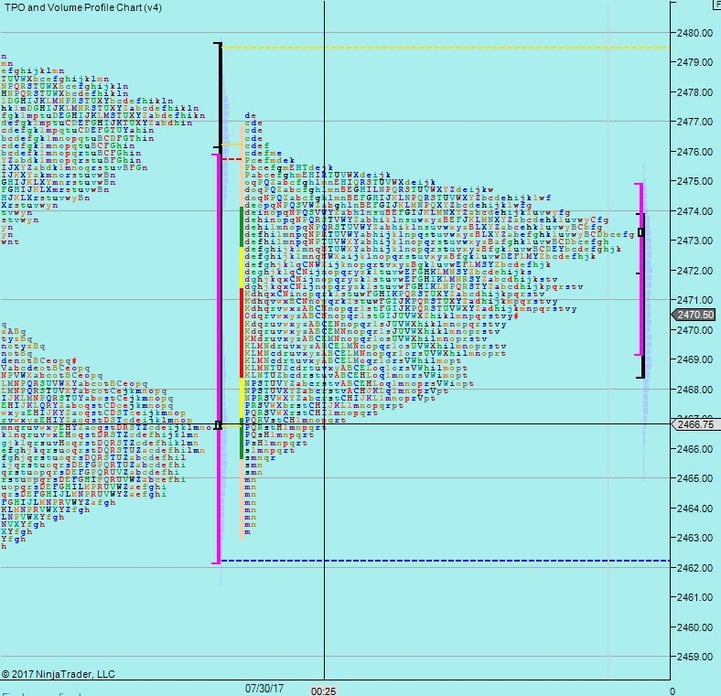Click the yellow segment of the profile color bar

click(240, 267)
